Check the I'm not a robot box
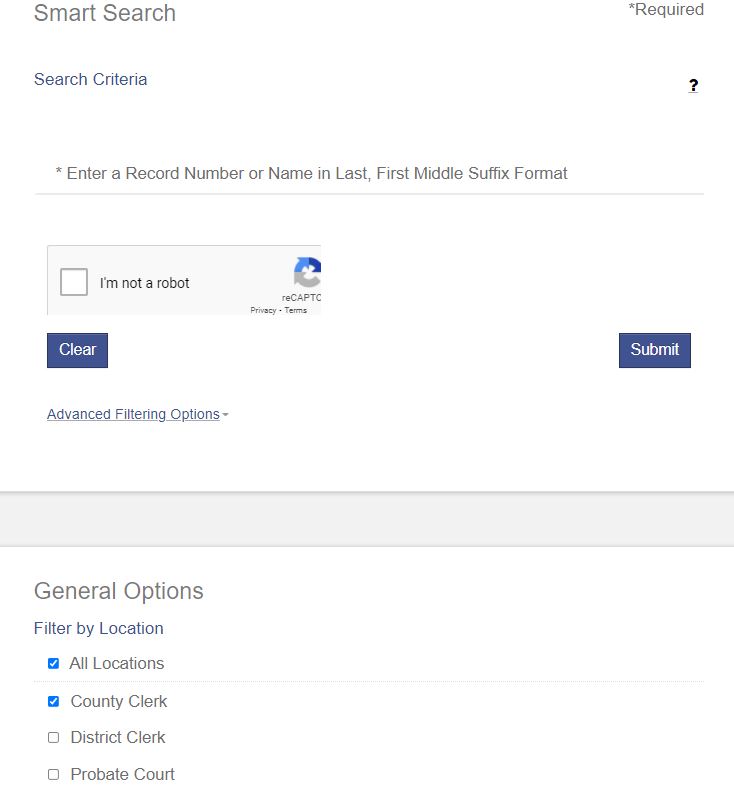The image size is (734, 792). pos(74,283)
